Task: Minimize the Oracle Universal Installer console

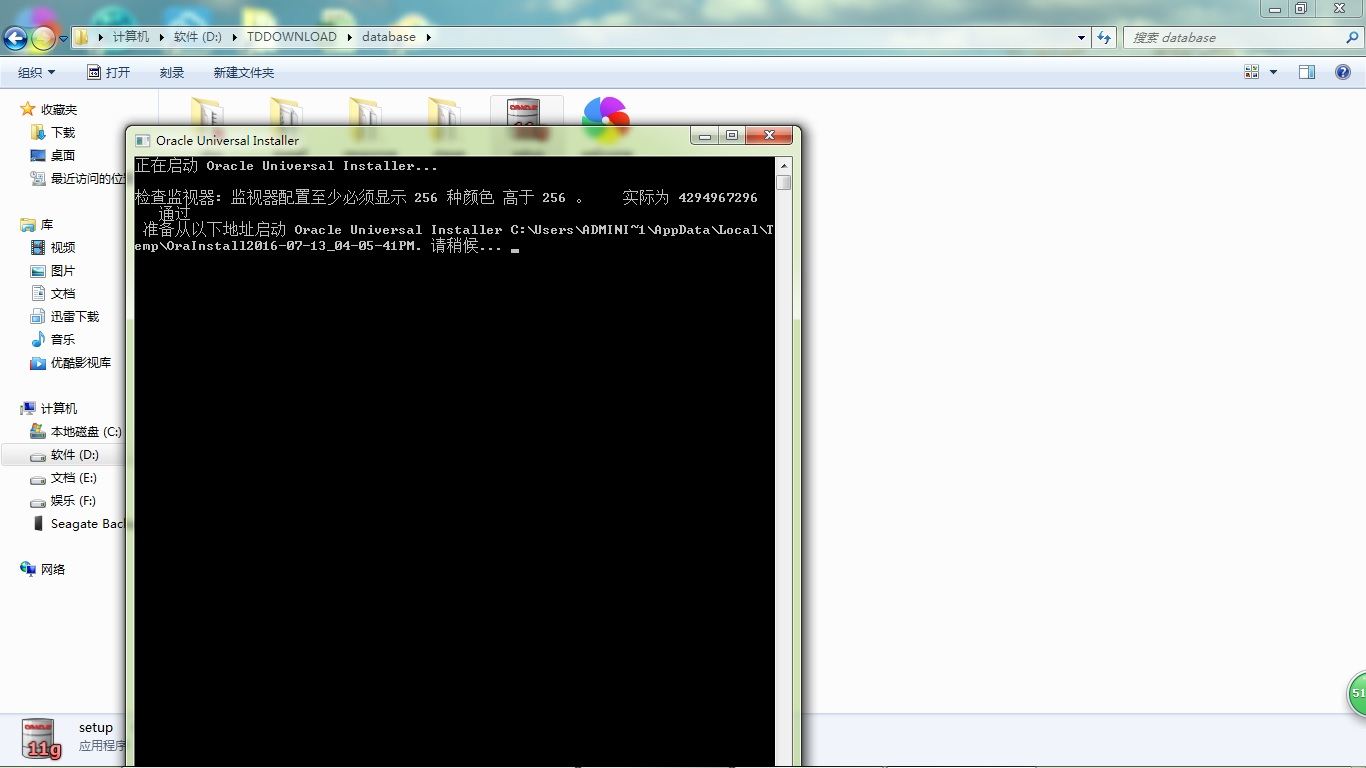Action: (x=706, y=135)
